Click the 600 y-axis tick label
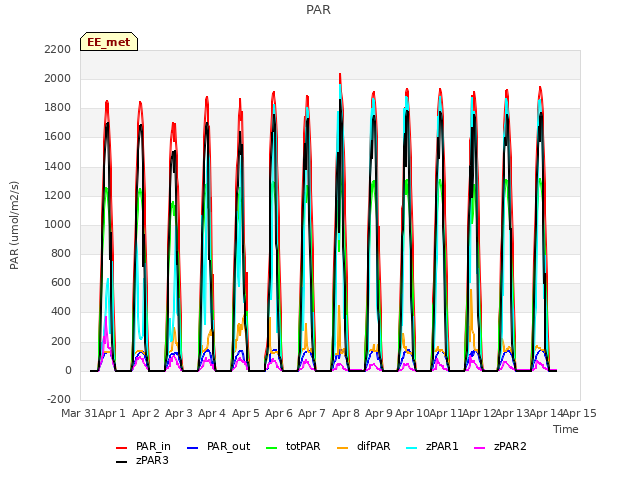Screen dimensions: 640x480 pos(61,282)
